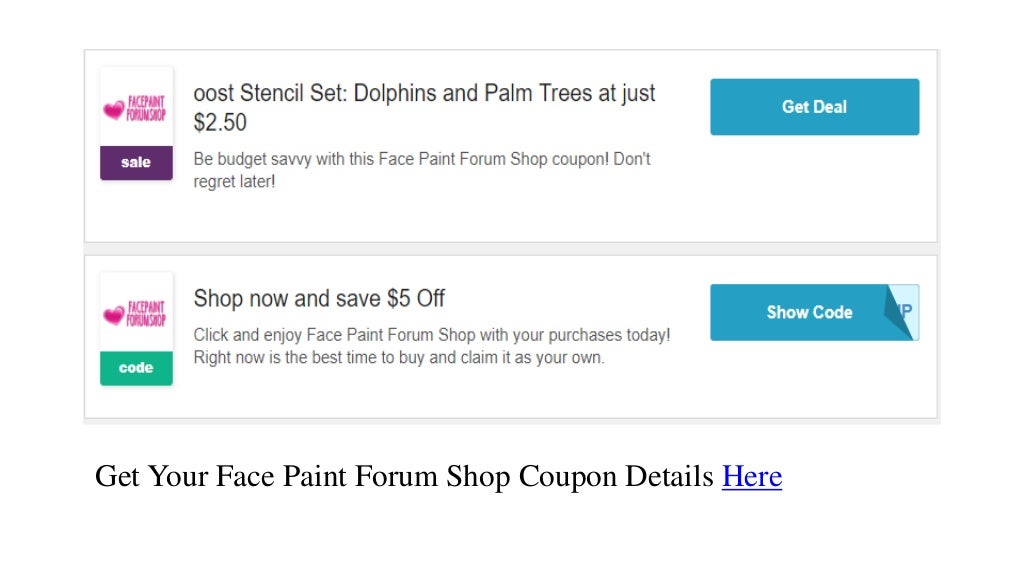Click the Be budget savvy description line
Image resolution: width=1024 pixels, height=576 pixels.
pyautogui.click(x=422, y=159)
